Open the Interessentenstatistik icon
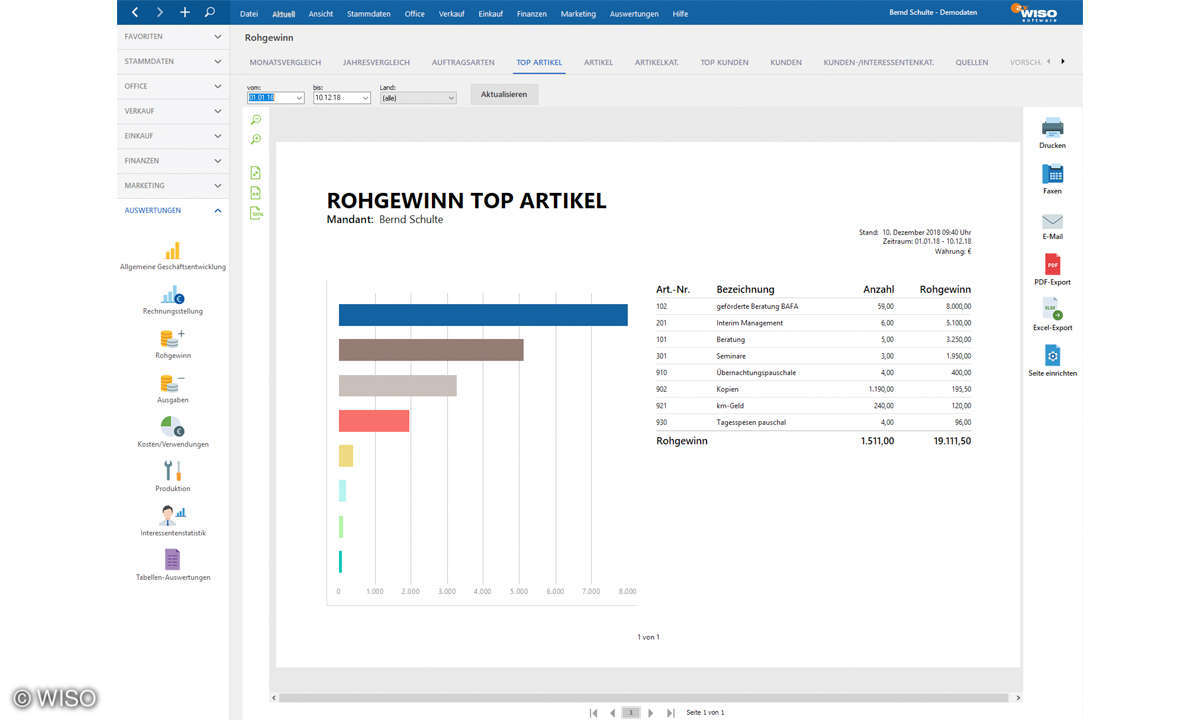Screen dimensions: 1200x720 coord(172,514)
